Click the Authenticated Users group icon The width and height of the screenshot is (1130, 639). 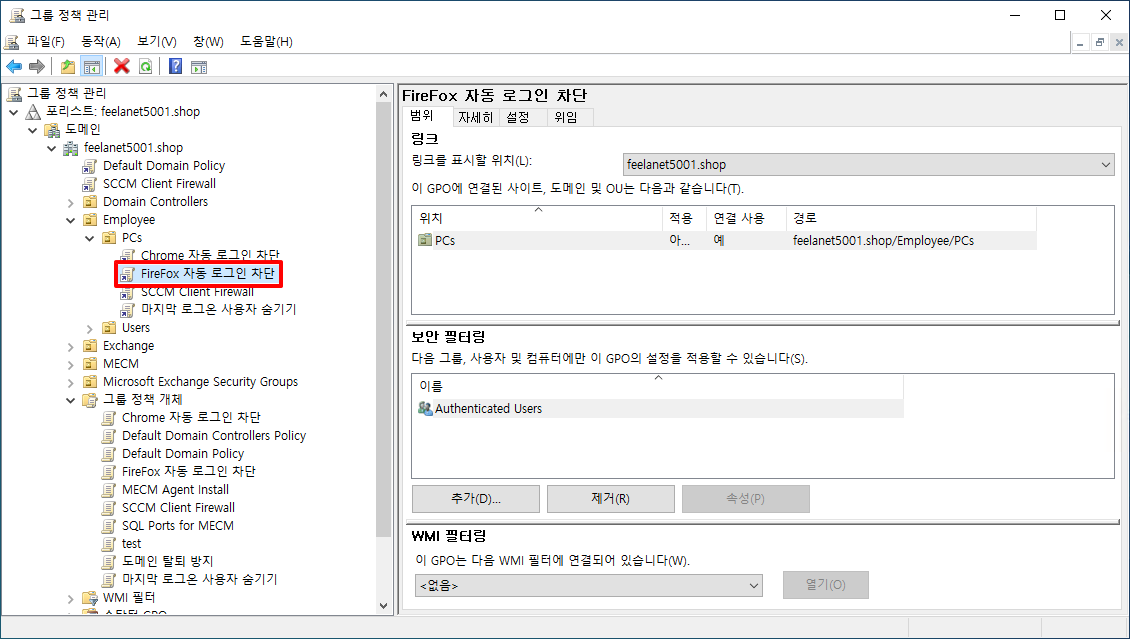point(425,408)
